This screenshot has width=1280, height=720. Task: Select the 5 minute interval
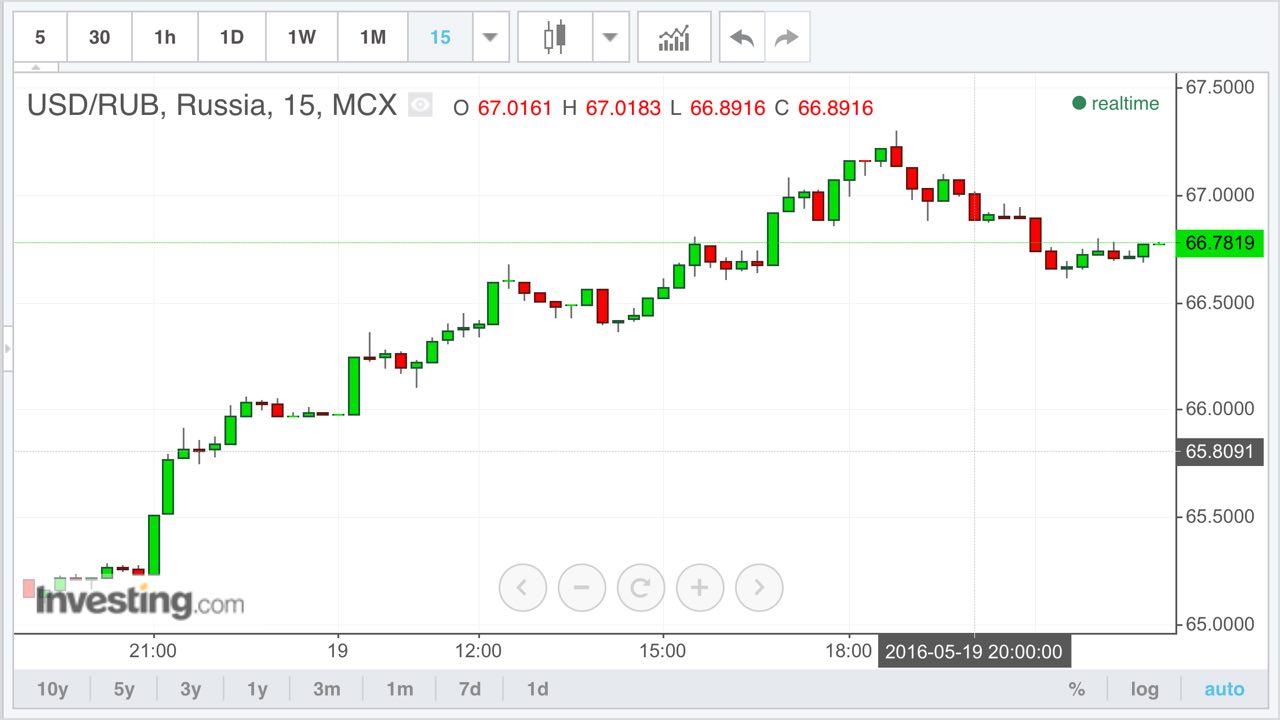[x=40, y=37]
